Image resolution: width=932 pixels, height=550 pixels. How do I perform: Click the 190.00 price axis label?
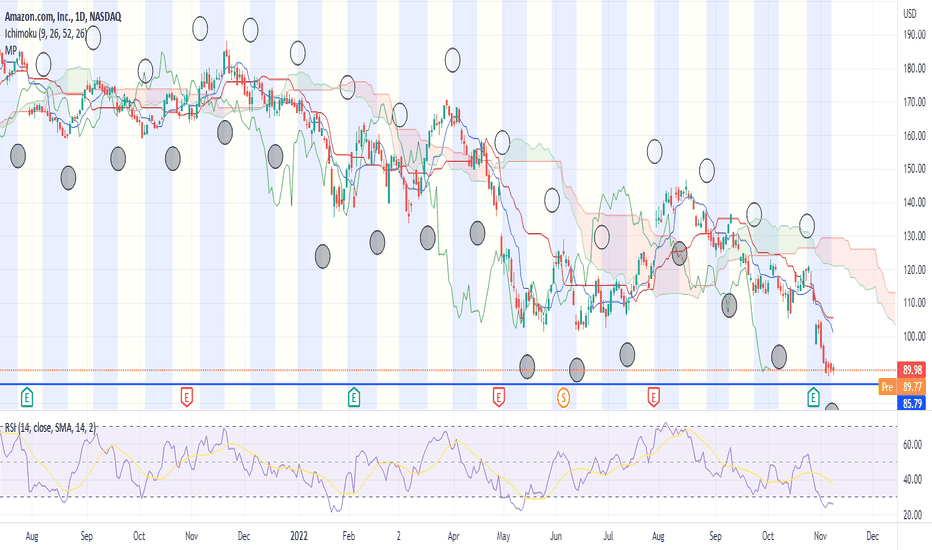[x=914, y=35]
